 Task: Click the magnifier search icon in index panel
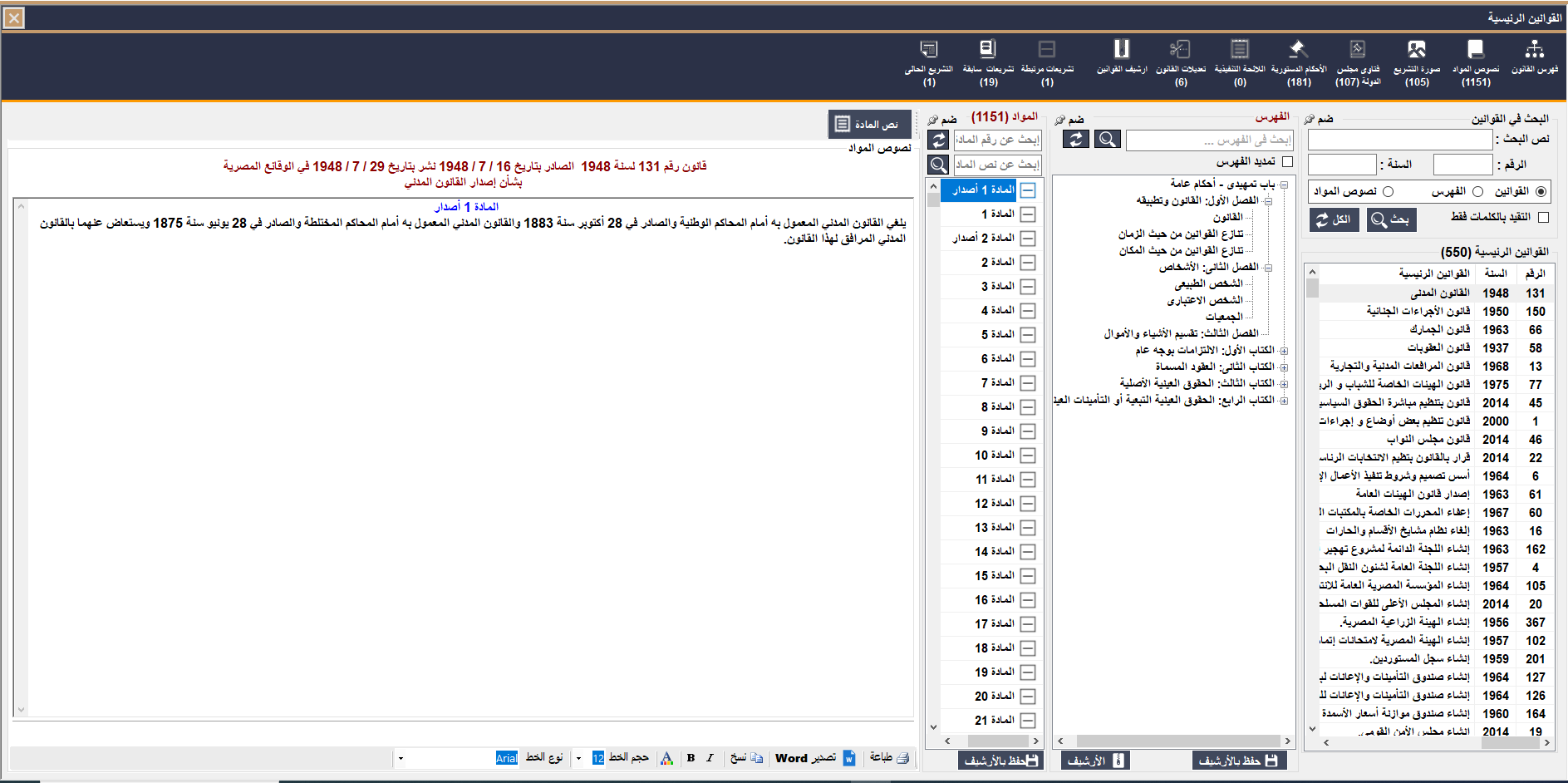point(1108,140)
